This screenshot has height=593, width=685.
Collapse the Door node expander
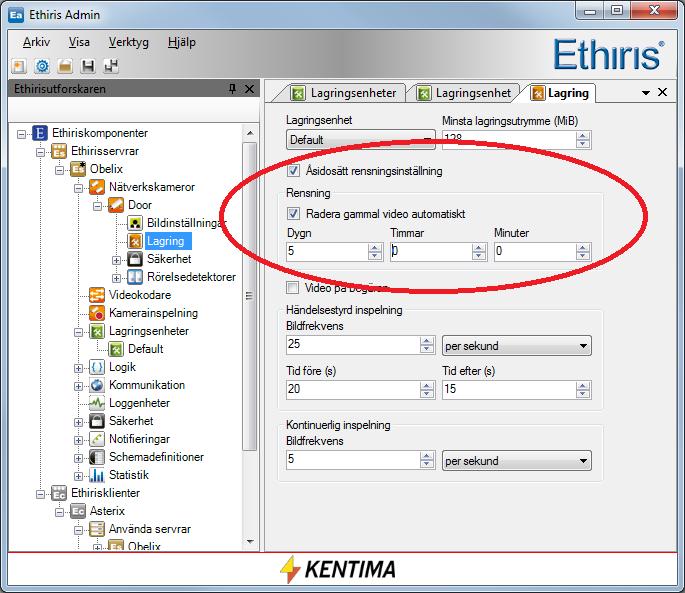click(97, 205)
